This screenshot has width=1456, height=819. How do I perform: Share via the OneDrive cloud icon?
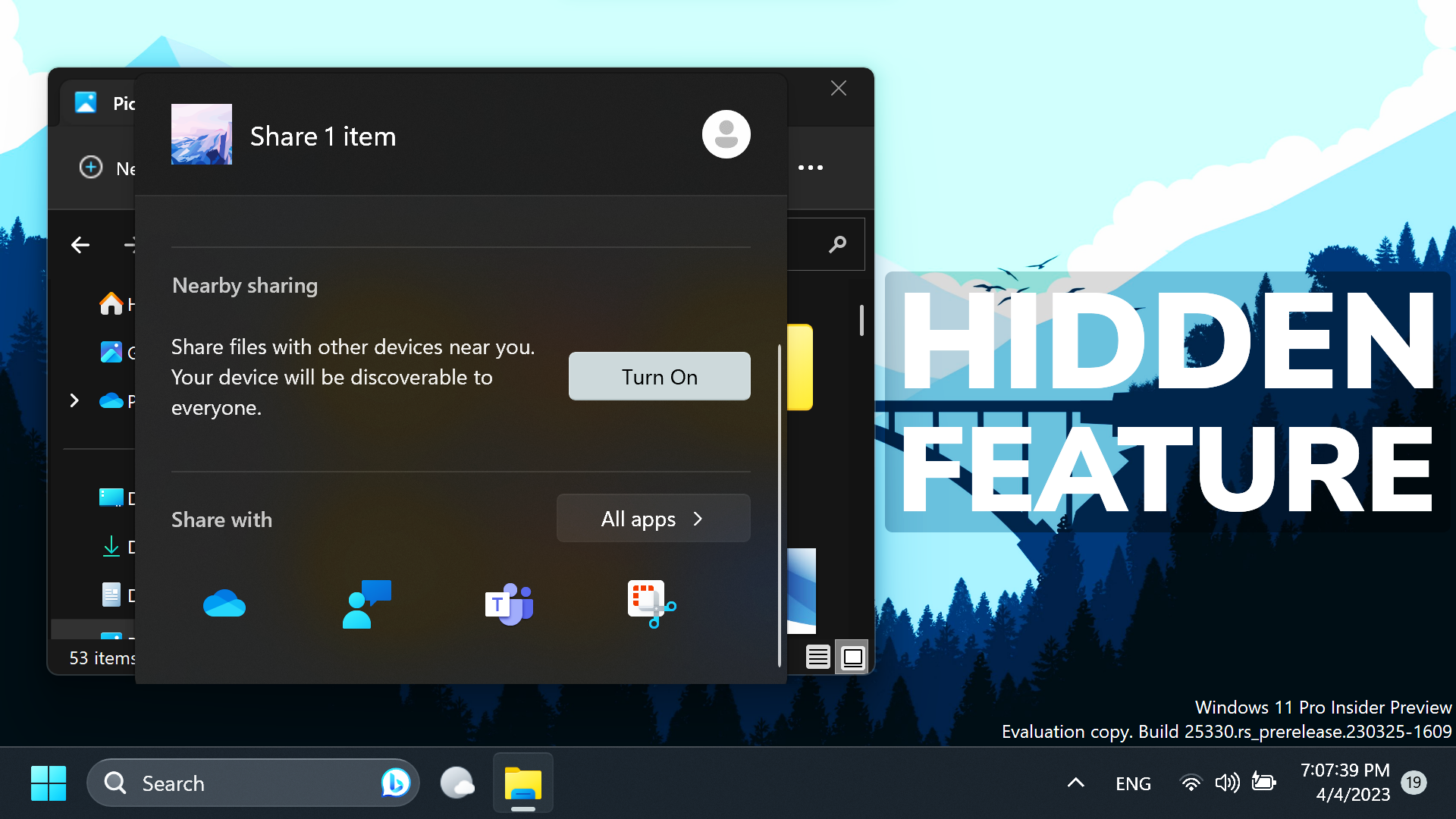[224, 604]
